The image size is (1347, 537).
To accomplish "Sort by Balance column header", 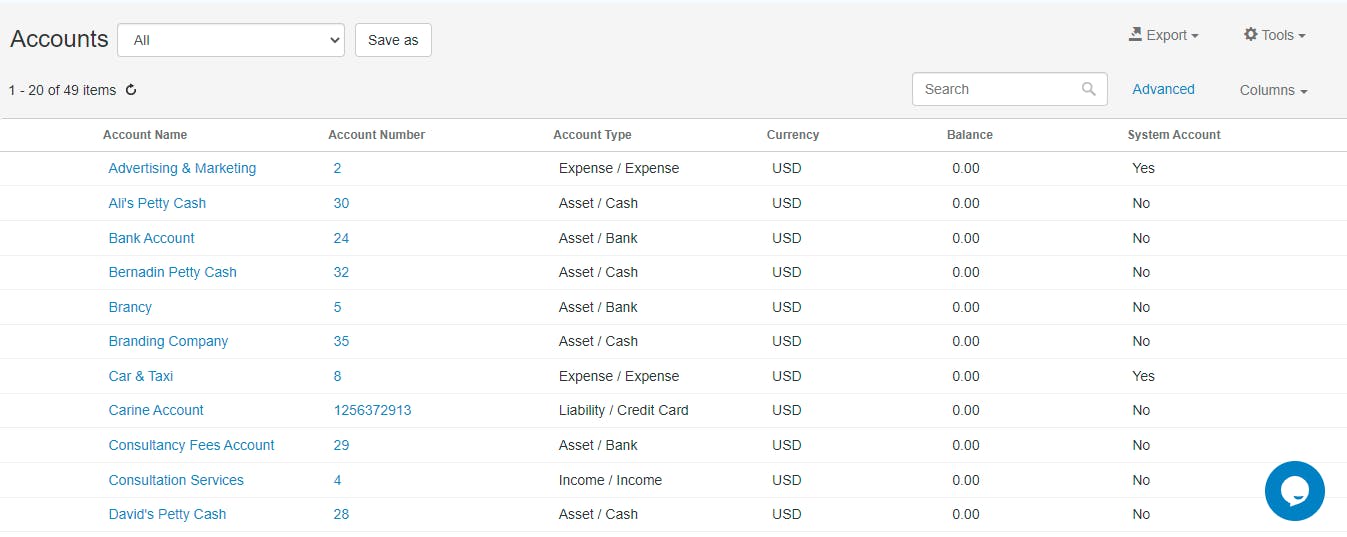I will [969, 135].
